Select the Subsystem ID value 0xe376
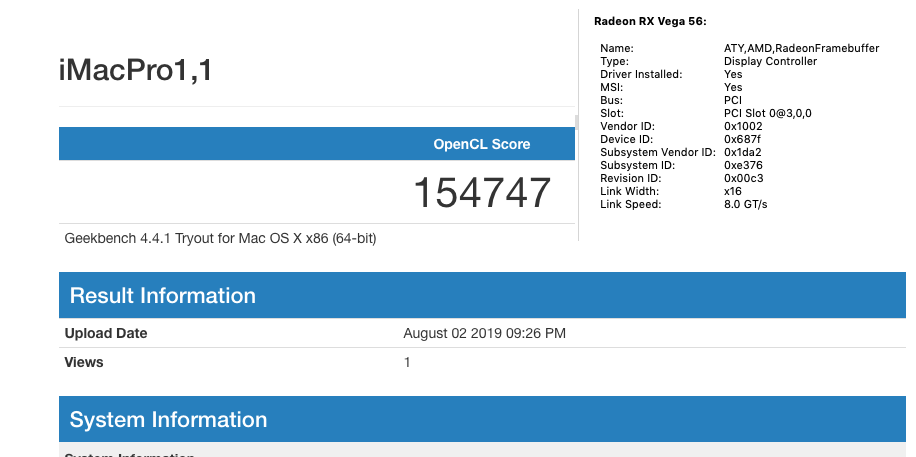Screen dimensions: 916x457 coord(743,165)
